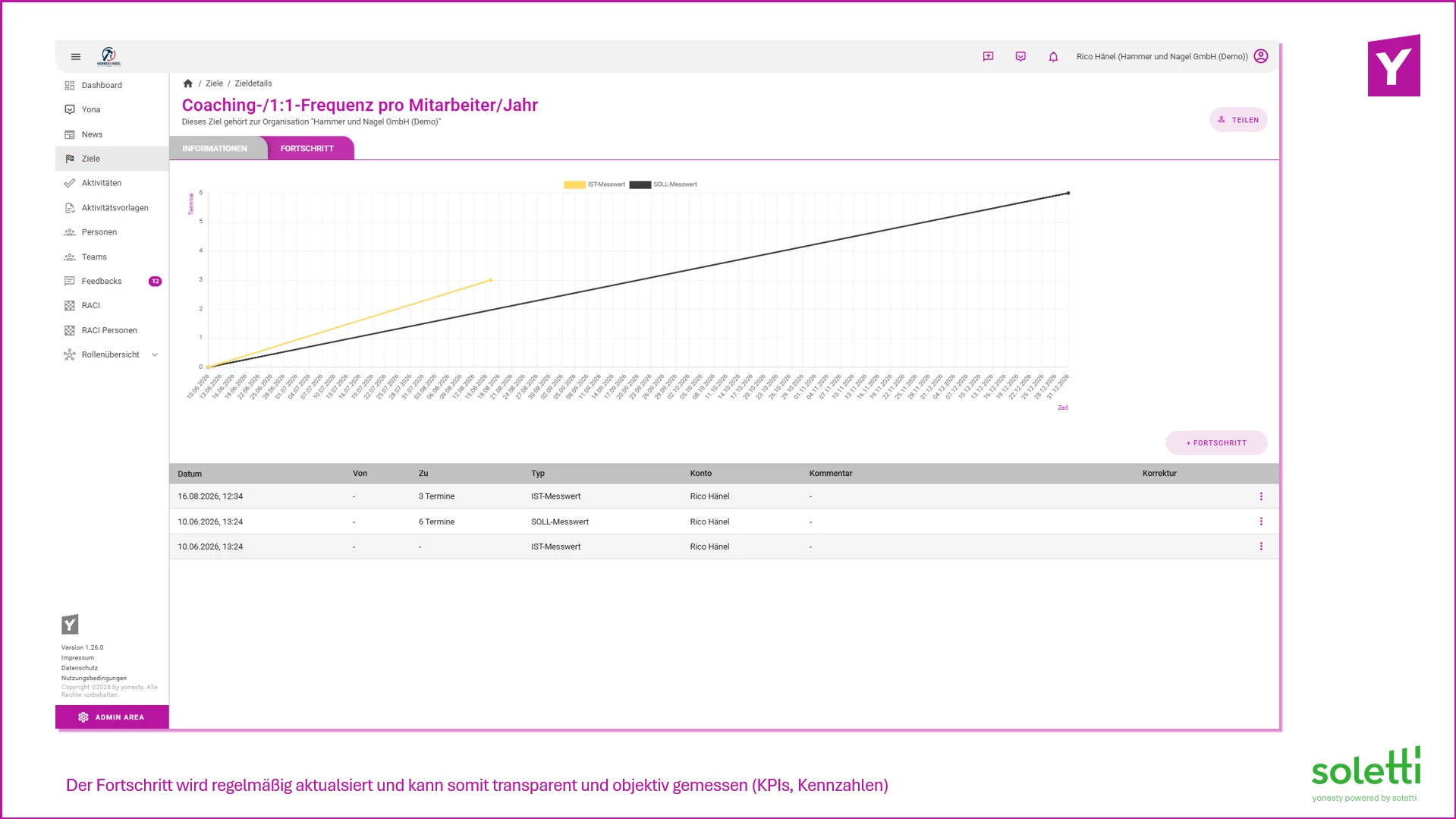
Task: Click the Personen sidebar icon
Action: (x=70, y=232)
